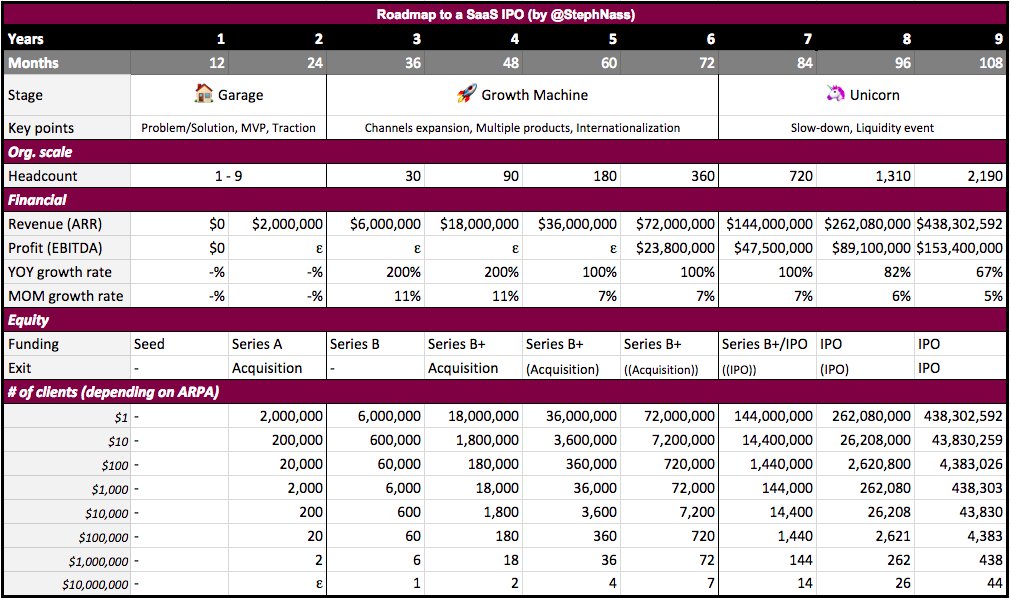Select the clients cell 4,383,026

click(960, 465)
